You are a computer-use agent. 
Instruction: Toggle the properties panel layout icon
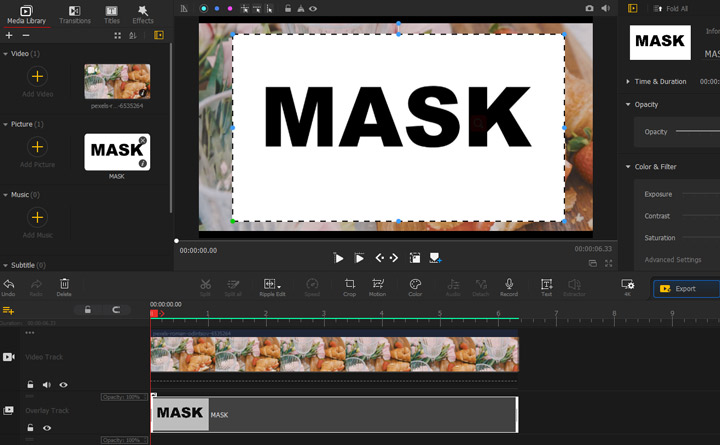632,8
